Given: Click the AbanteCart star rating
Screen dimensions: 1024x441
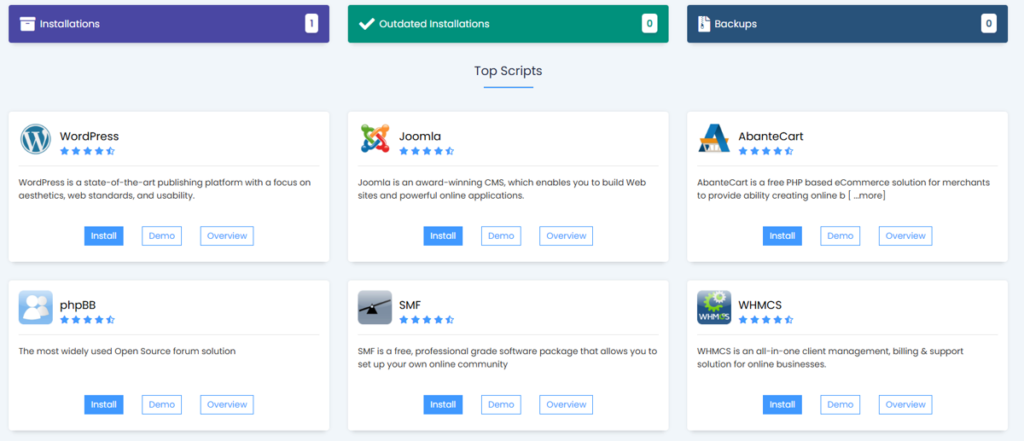Looking at the screenshot, I should [766, 151].
